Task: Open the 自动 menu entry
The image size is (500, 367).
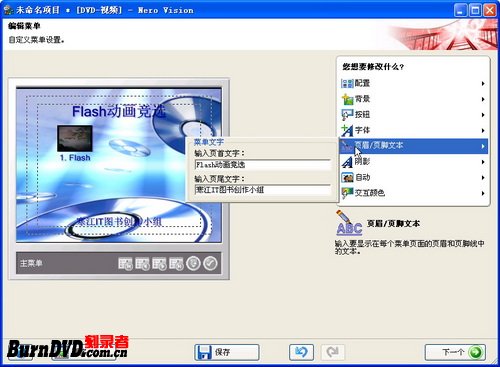Action: [414, 177]
